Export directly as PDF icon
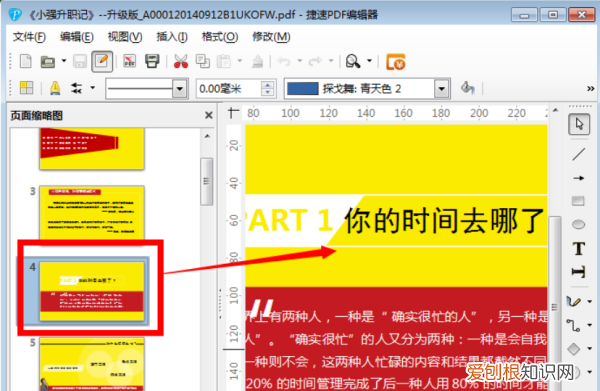The height and width of the screenshot is (391, 600). point(130,61)
